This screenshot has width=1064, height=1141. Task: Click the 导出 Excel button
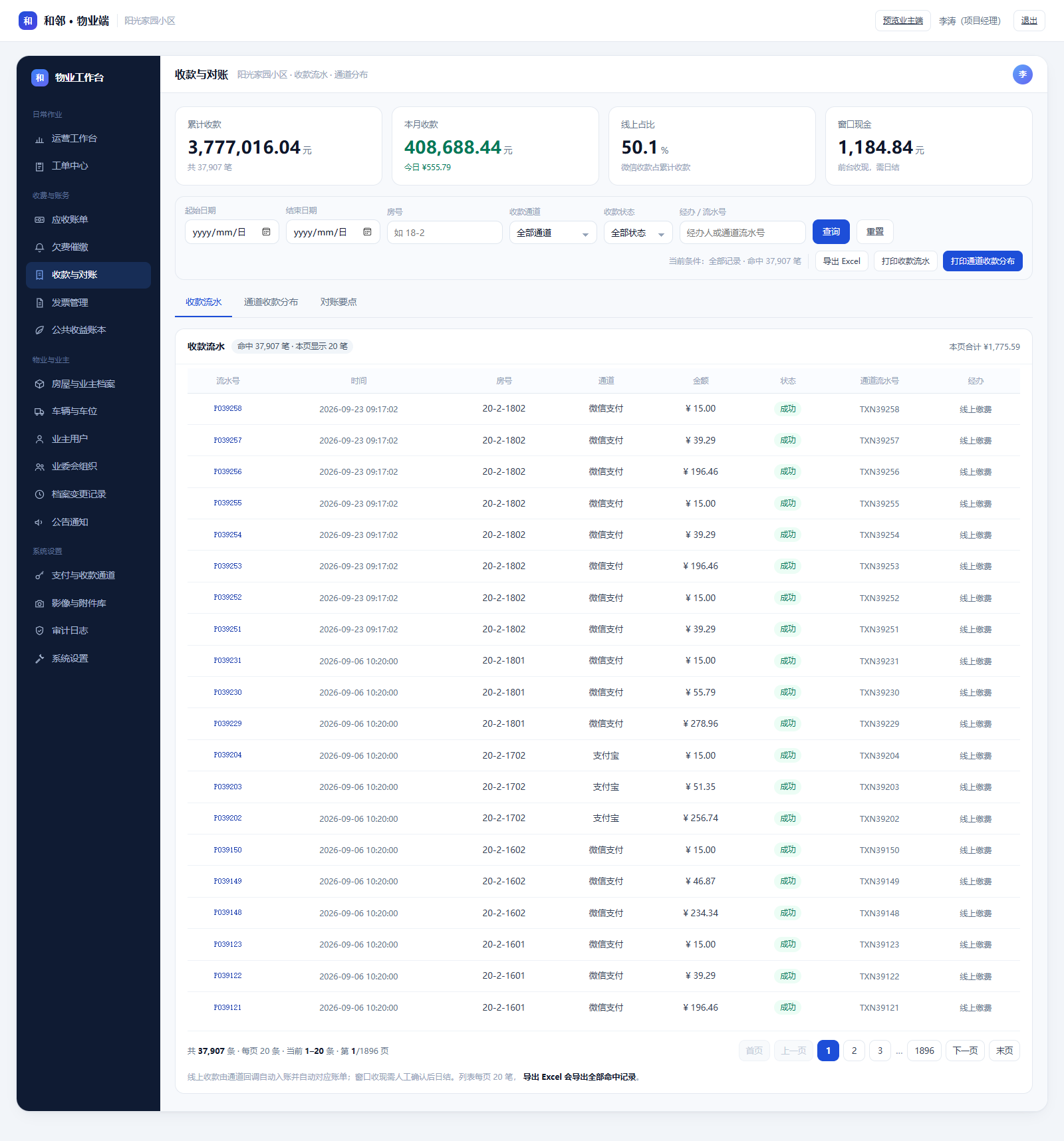[x=842, y=261]
